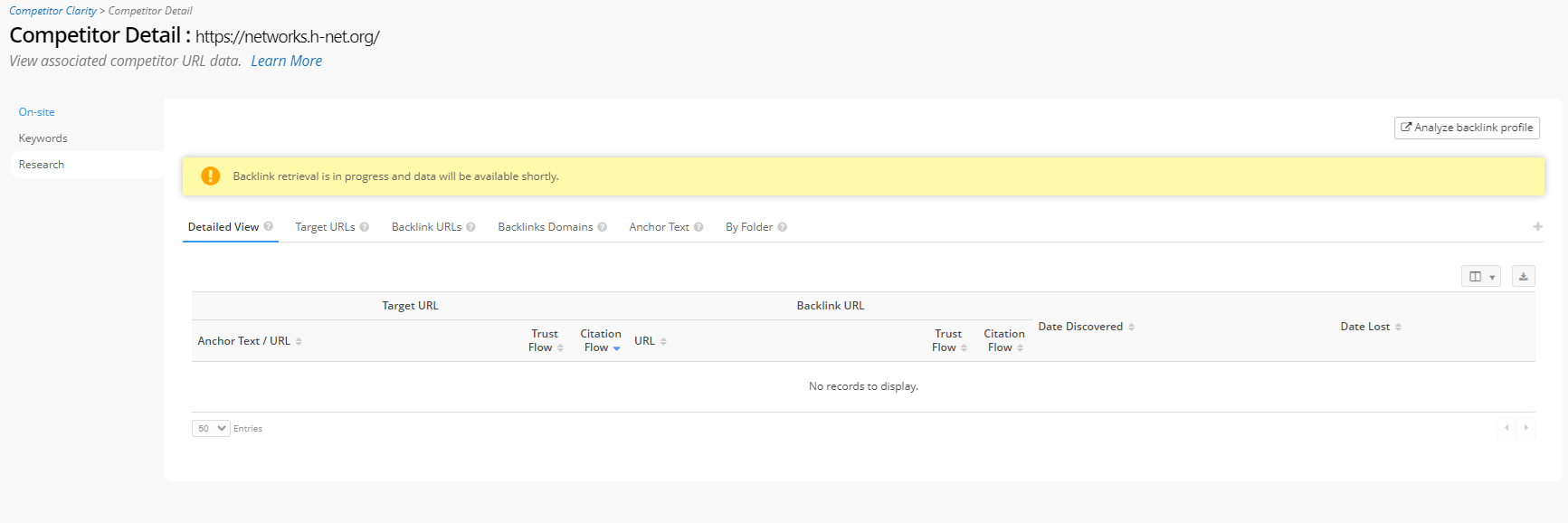Go to Competitor Clarity breadcrumb

coord(52,11)
